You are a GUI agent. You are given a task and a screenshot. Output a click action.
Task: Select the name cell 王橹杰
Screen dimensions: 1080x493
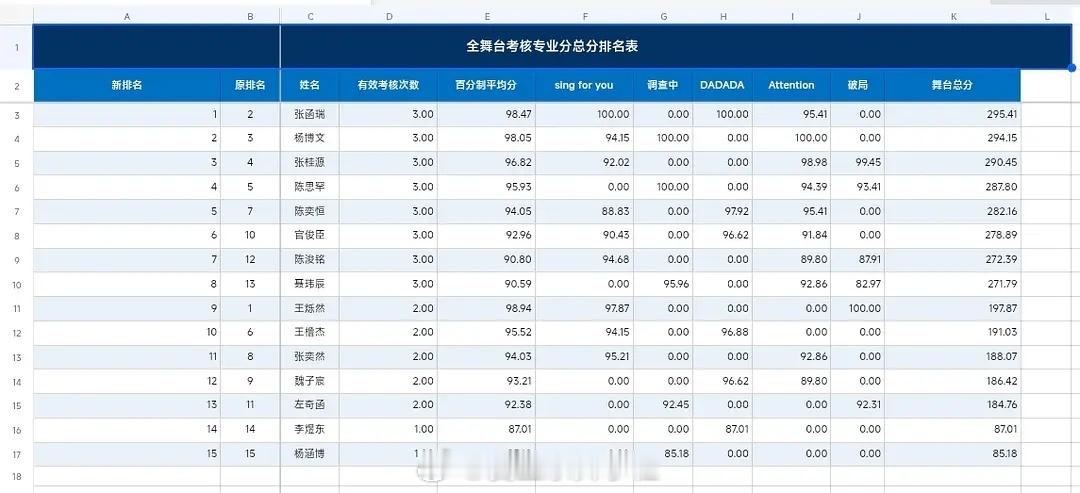click(x=310, y=333)
